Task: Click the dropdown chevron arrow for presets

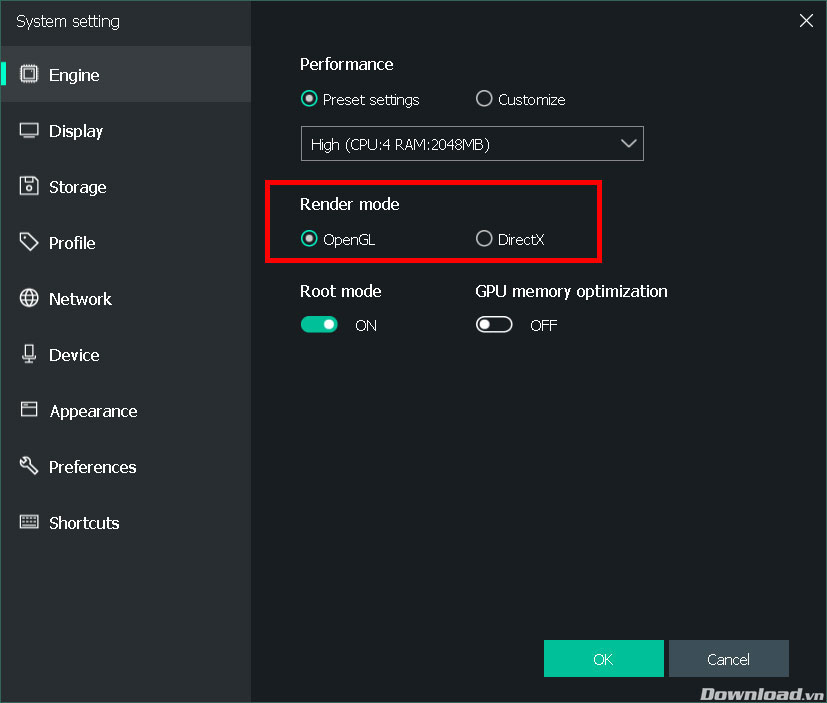Action: pyautogui.click(x=628, y=143)
